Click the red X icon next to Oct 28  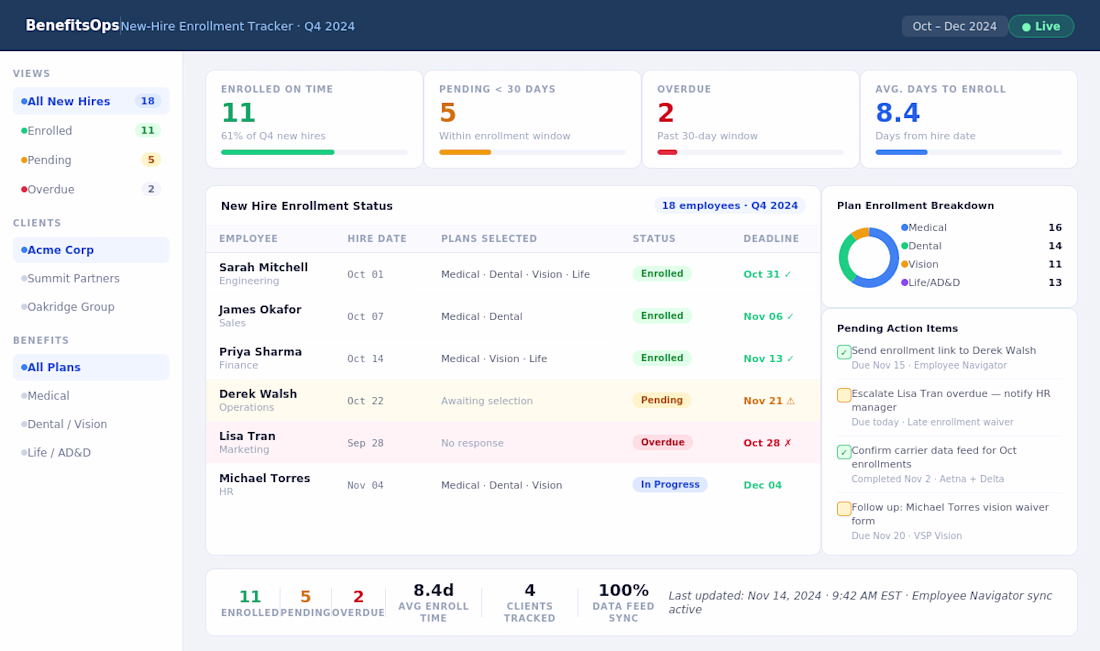click(788, 443)
